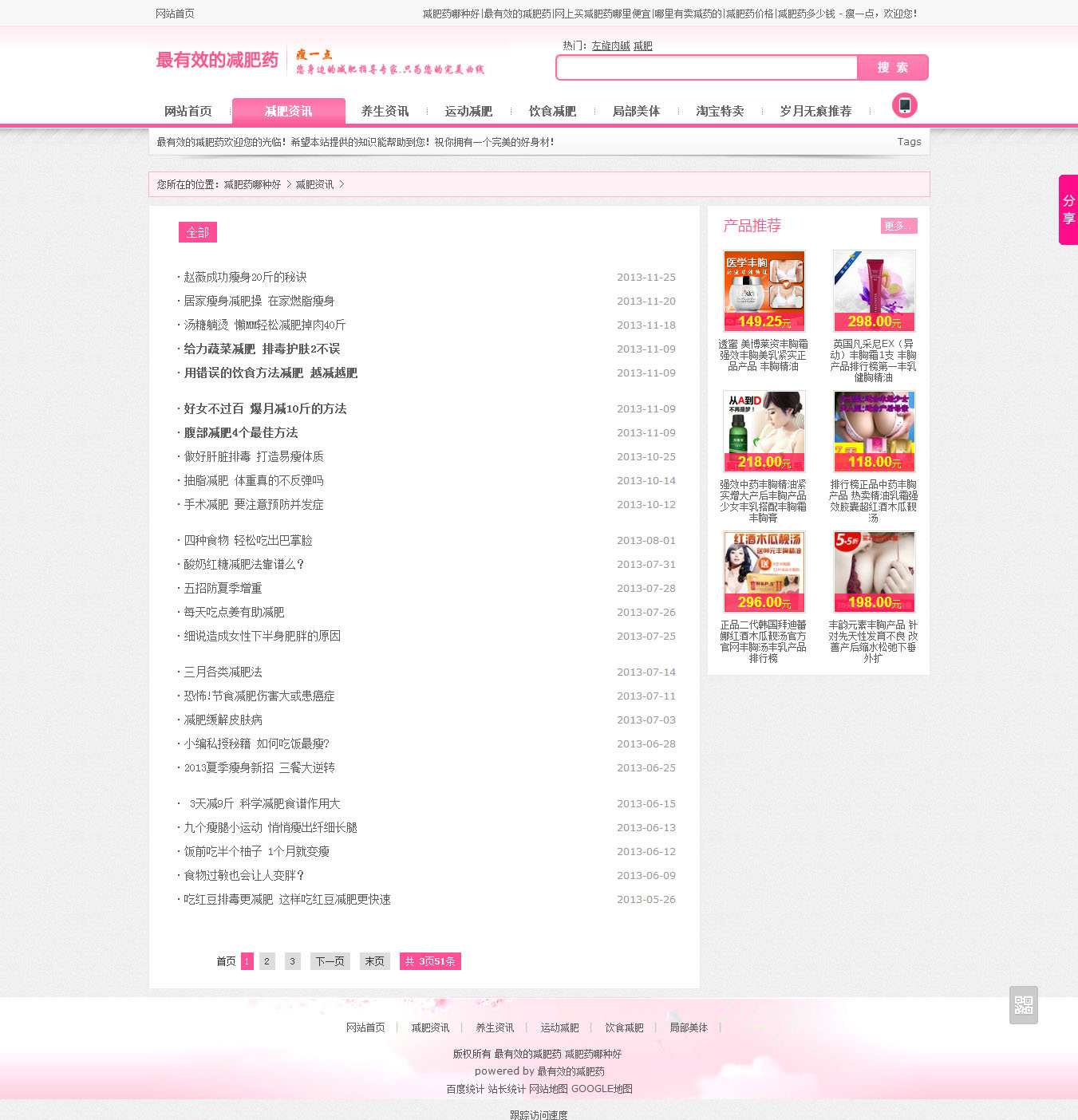The image size is (1078, 1120).
Task: Open the 298.00元 product image
Action: [x=874, y=290]
